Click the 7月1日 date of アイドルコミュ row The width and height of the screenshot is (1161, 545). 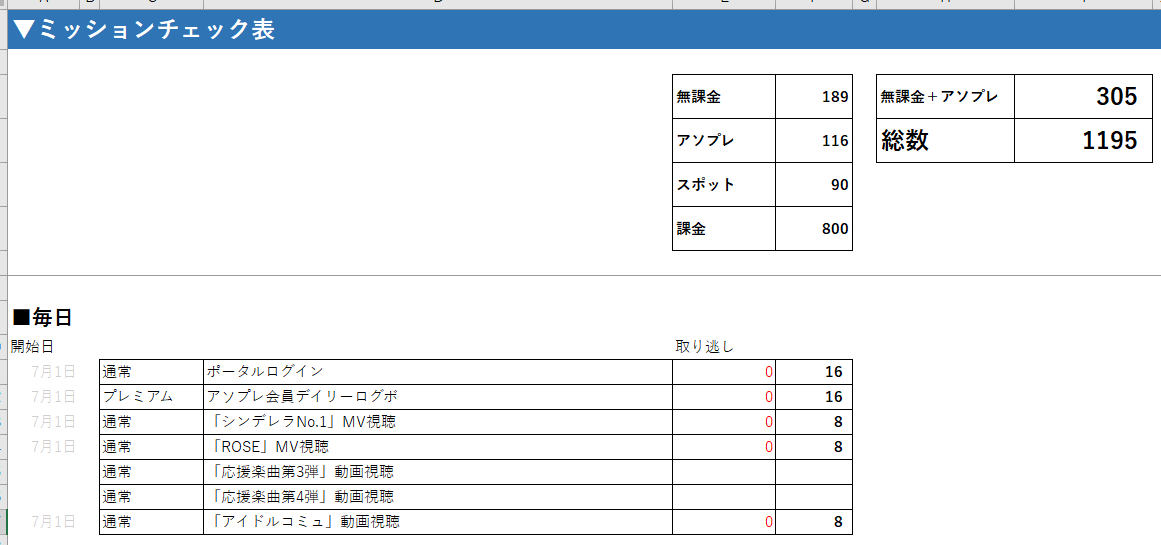coord(53,522)
